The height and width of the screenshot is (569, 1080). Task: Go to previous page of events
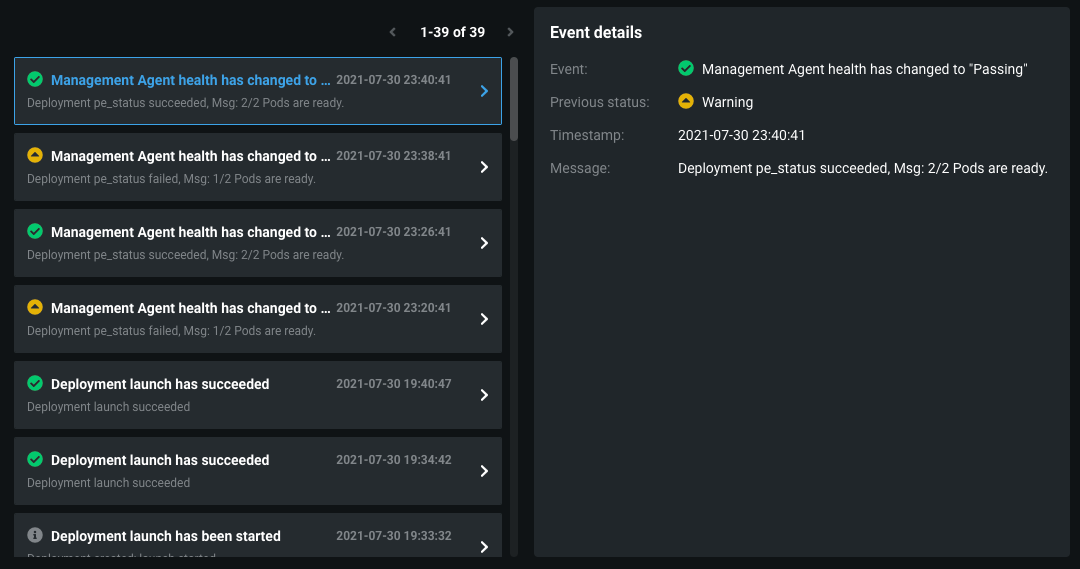(x=393, y=32)
